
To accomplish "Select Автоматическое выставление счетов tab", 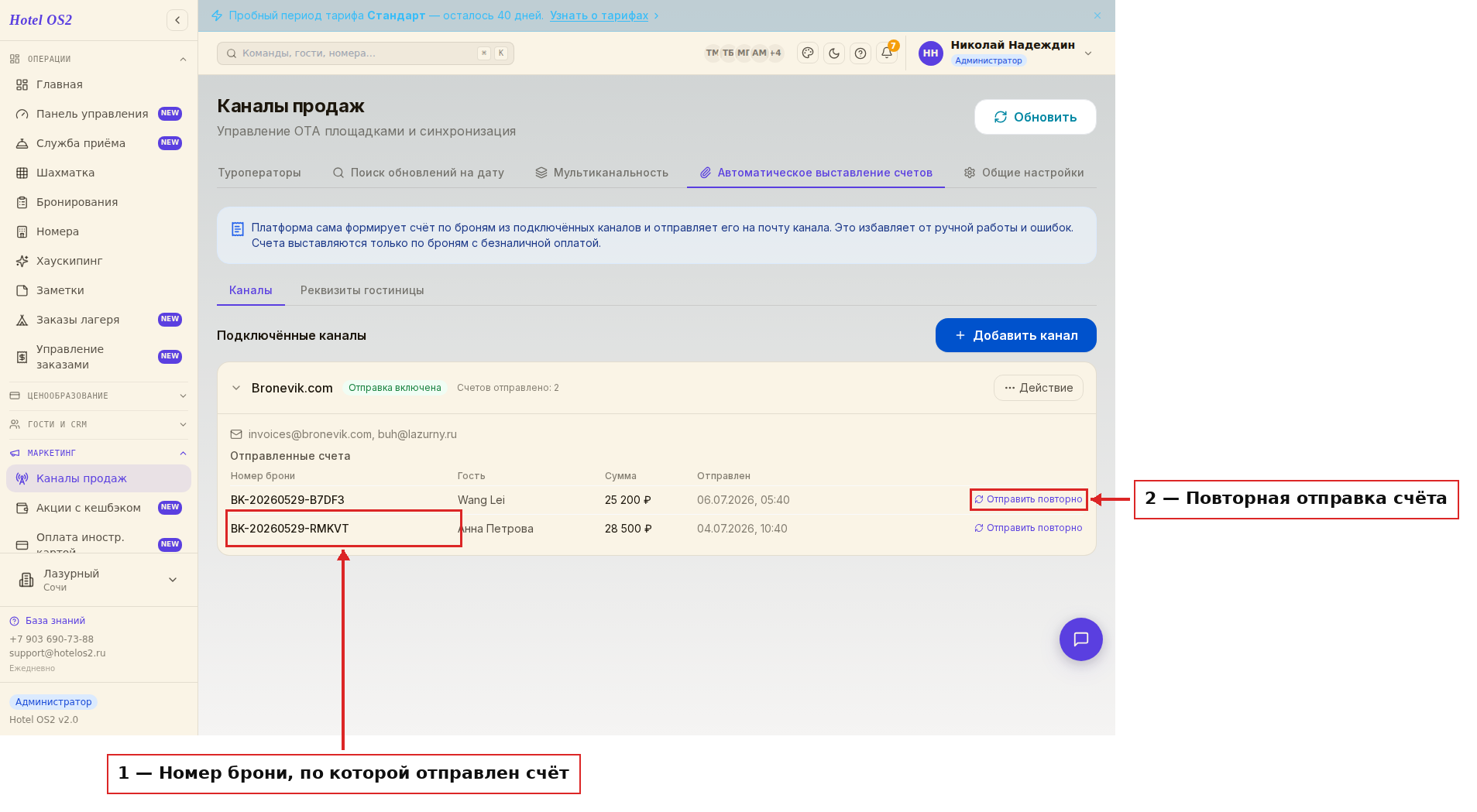I will (816, 173).
